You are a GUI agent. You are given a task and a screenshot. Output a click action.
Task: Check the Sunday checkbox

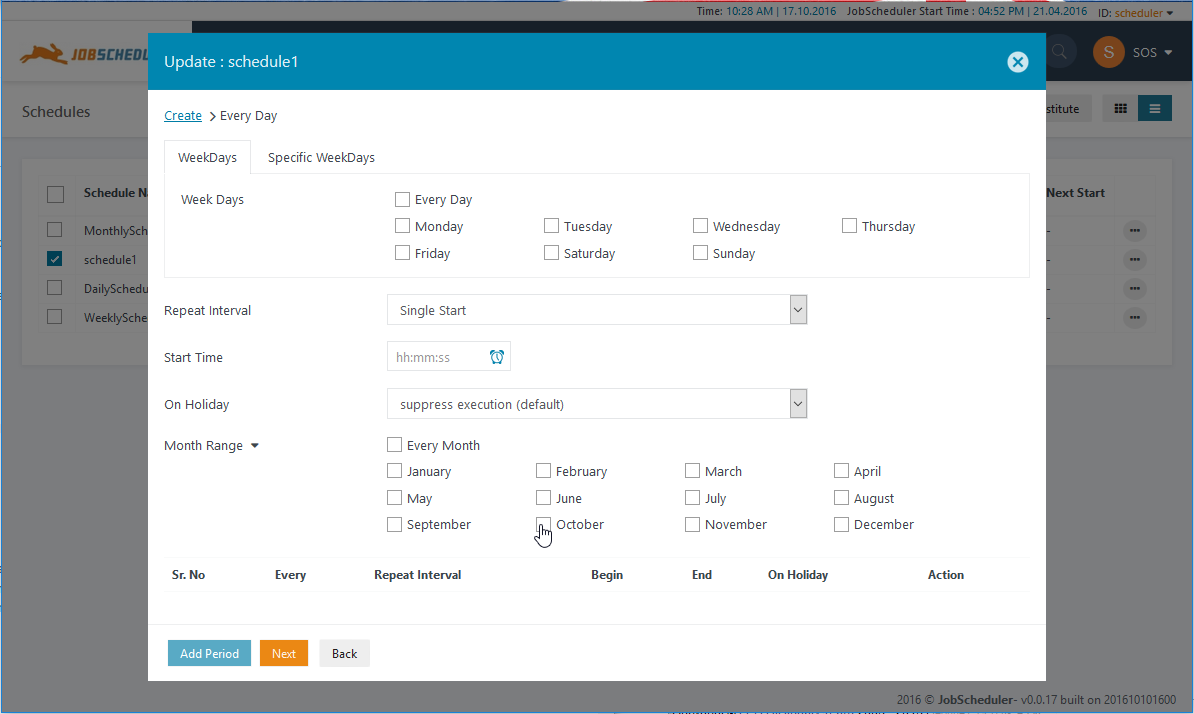[700, 253]
